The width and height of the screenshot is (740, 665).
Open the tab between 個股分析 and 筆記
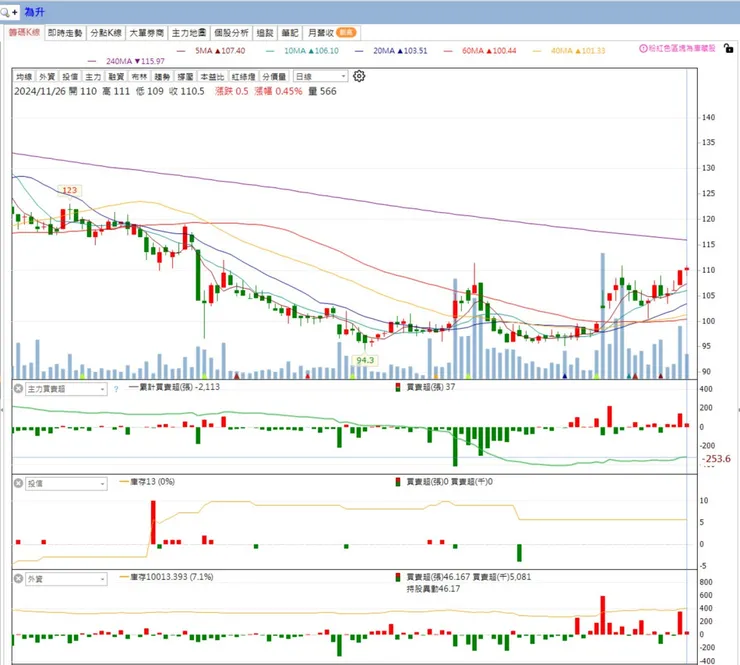click(265, 33)
